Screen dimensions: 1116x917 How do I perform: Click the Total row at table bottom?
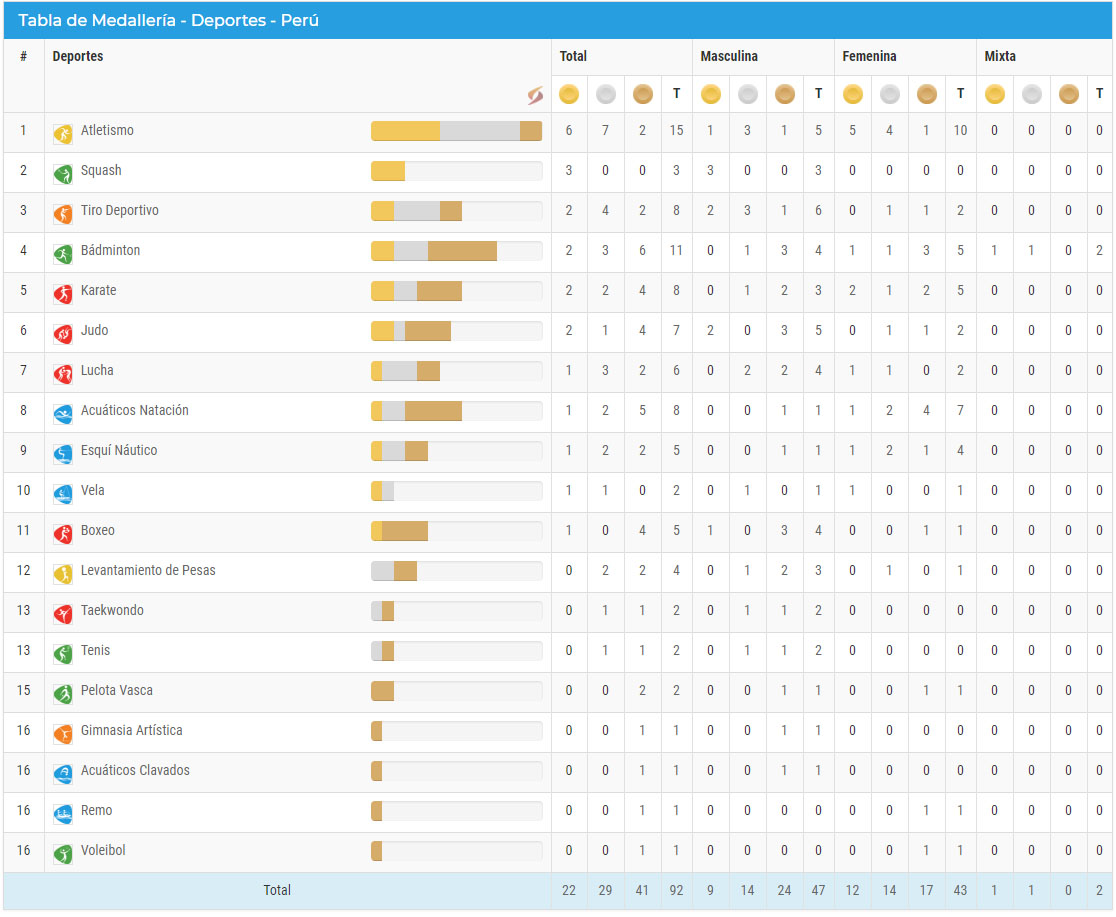(x=277, y=890)
